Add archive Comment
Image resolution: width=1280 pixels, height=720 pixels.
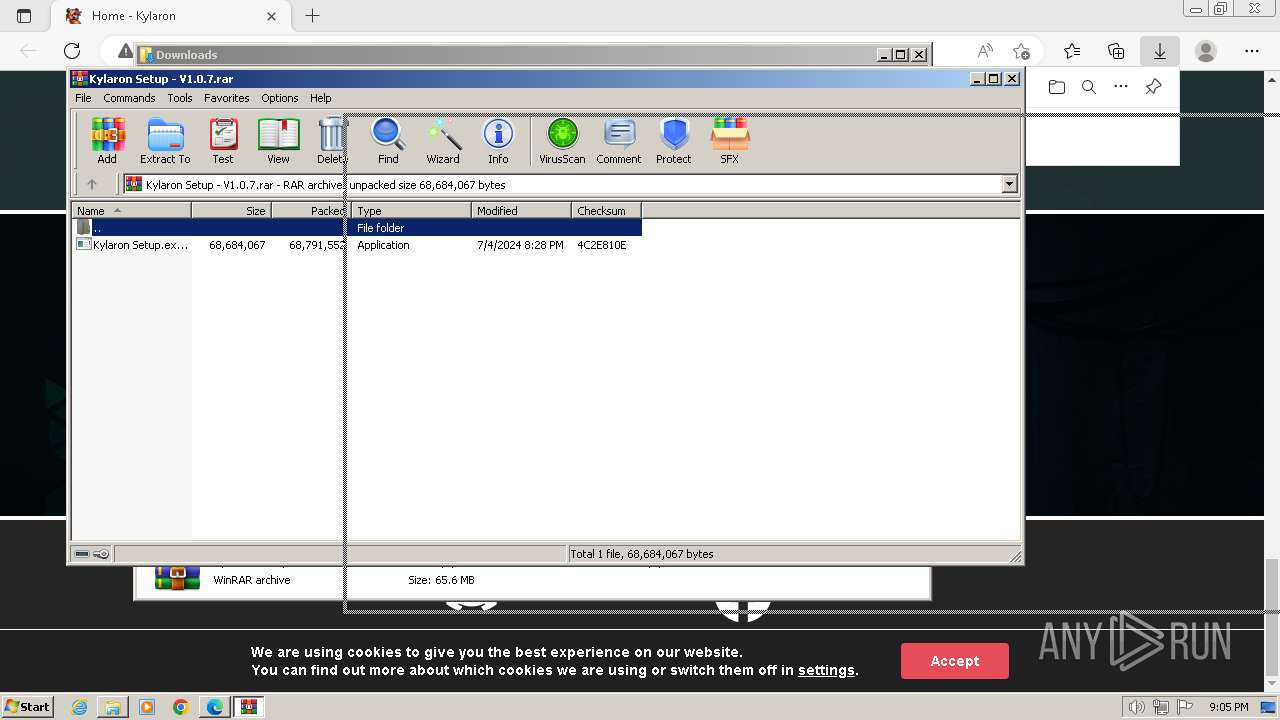pos(619,141)
